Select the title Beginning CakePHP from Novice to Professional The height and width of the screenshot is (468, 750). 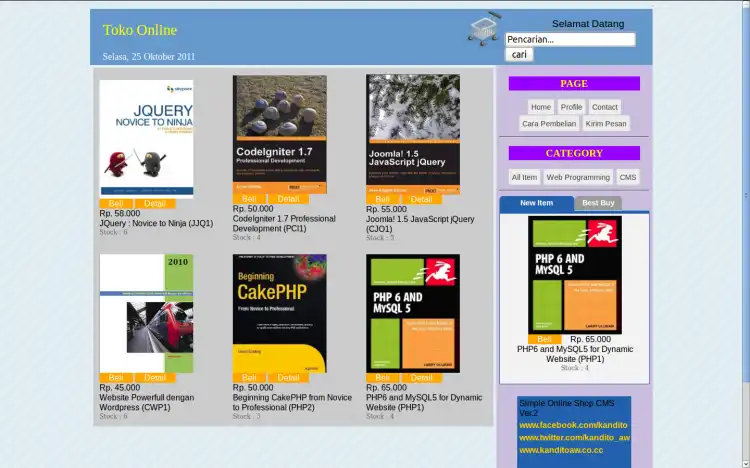(292, 402)
